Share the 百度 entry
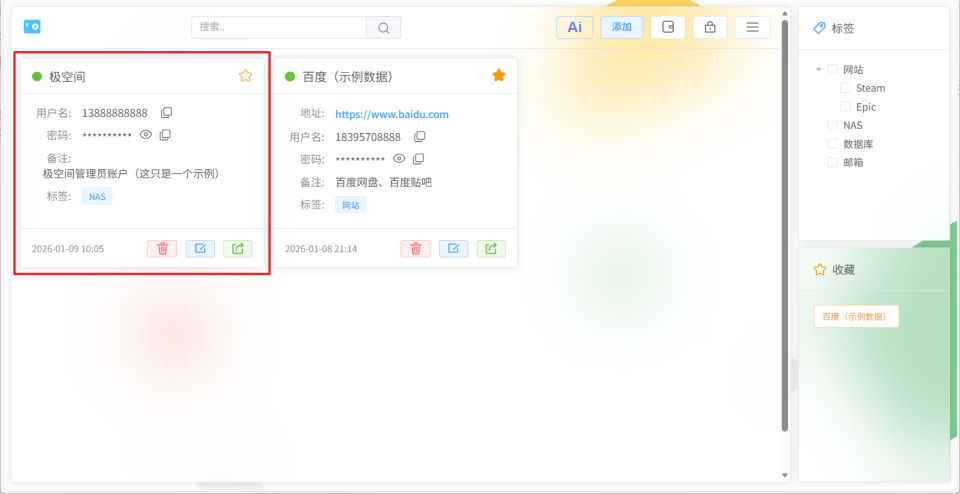Image resolution: width=960 pixels, height=494 pixels. click(491, 249)
